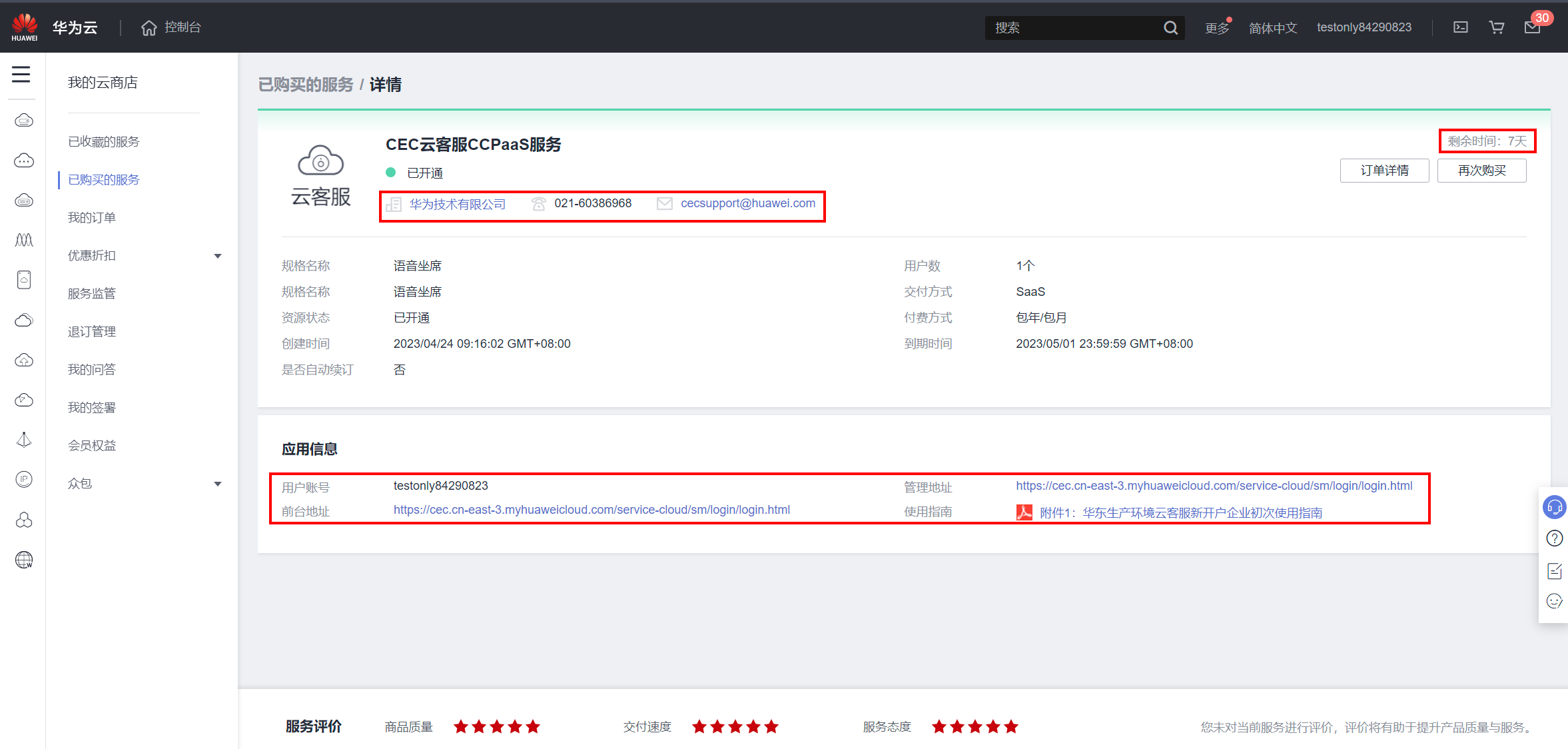1568x749 pixels.
Task: Click the 订单详情 button
Action: [x=1384, y=171]
